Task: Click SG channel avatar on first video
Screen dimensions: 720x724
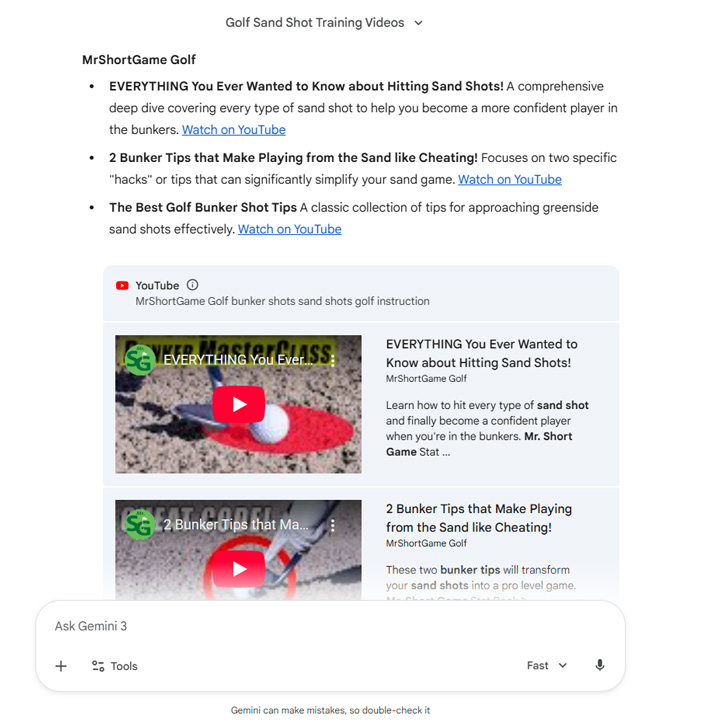Action: (139, 361)
